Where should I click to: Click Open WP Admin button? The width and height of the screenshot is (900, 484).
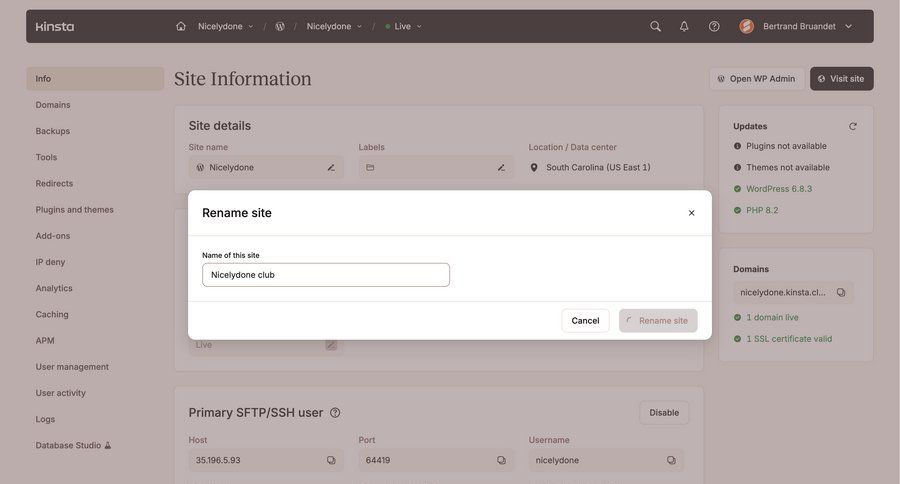(757, 79)
